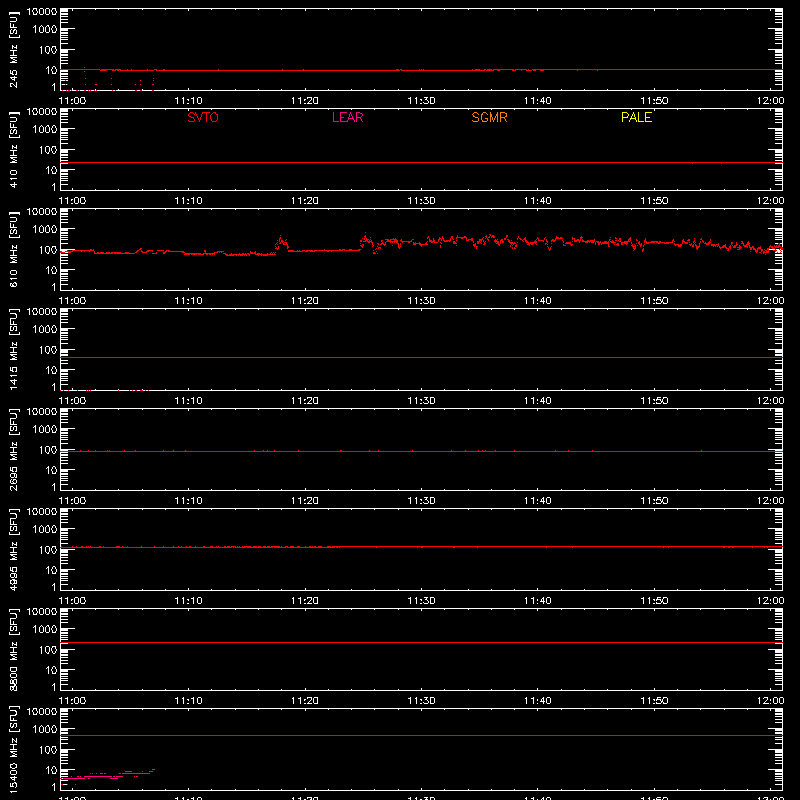Click 11:40 tick label under 610 MHz plot
Screen dimensions: 800x800
tap(538, 301)
